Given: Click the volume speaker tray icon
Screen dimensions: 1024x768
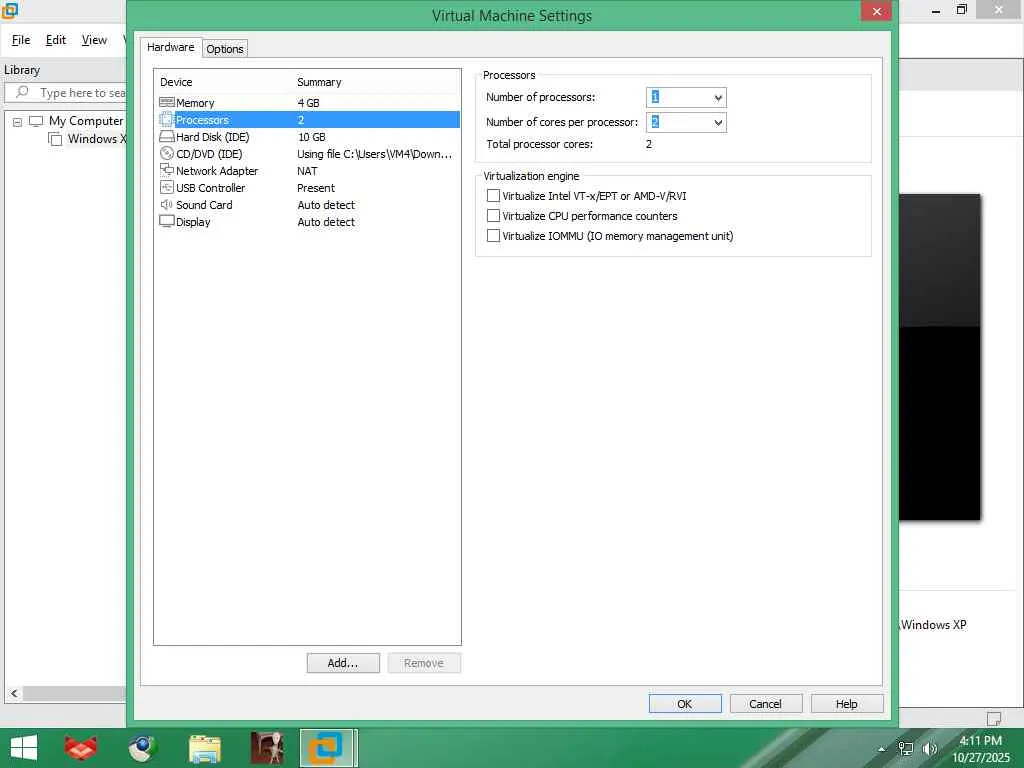Looking at the screenshot, I should pyautogui.click(x=930, y=749).
